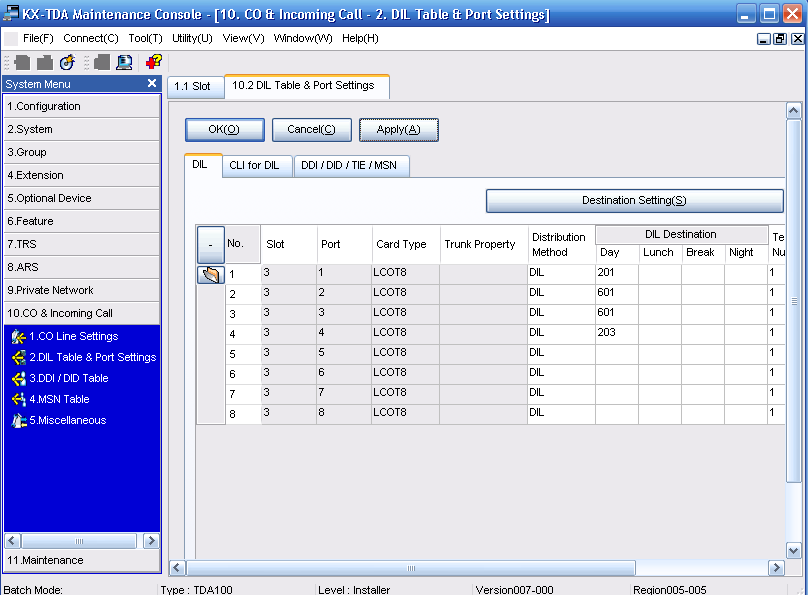This screenshot has height=595, width=808.
Task: Open the help question mark icon
Action: point(154,62)
